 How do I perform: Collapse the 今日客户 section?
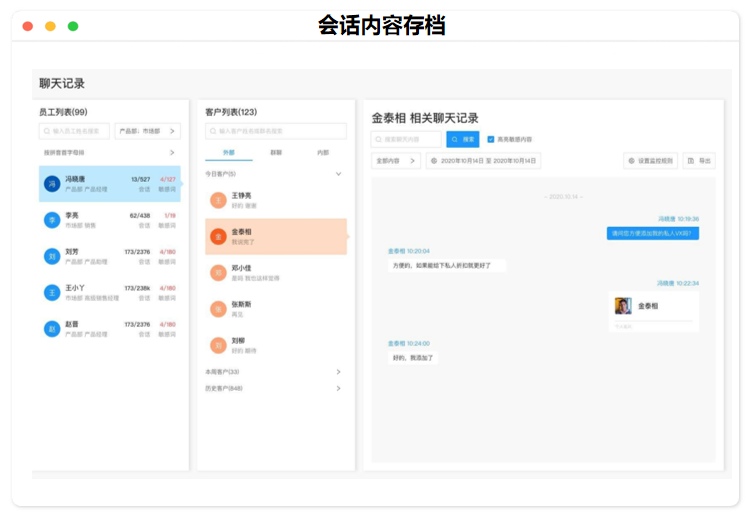pyautogui.click(x=339, y=174)
